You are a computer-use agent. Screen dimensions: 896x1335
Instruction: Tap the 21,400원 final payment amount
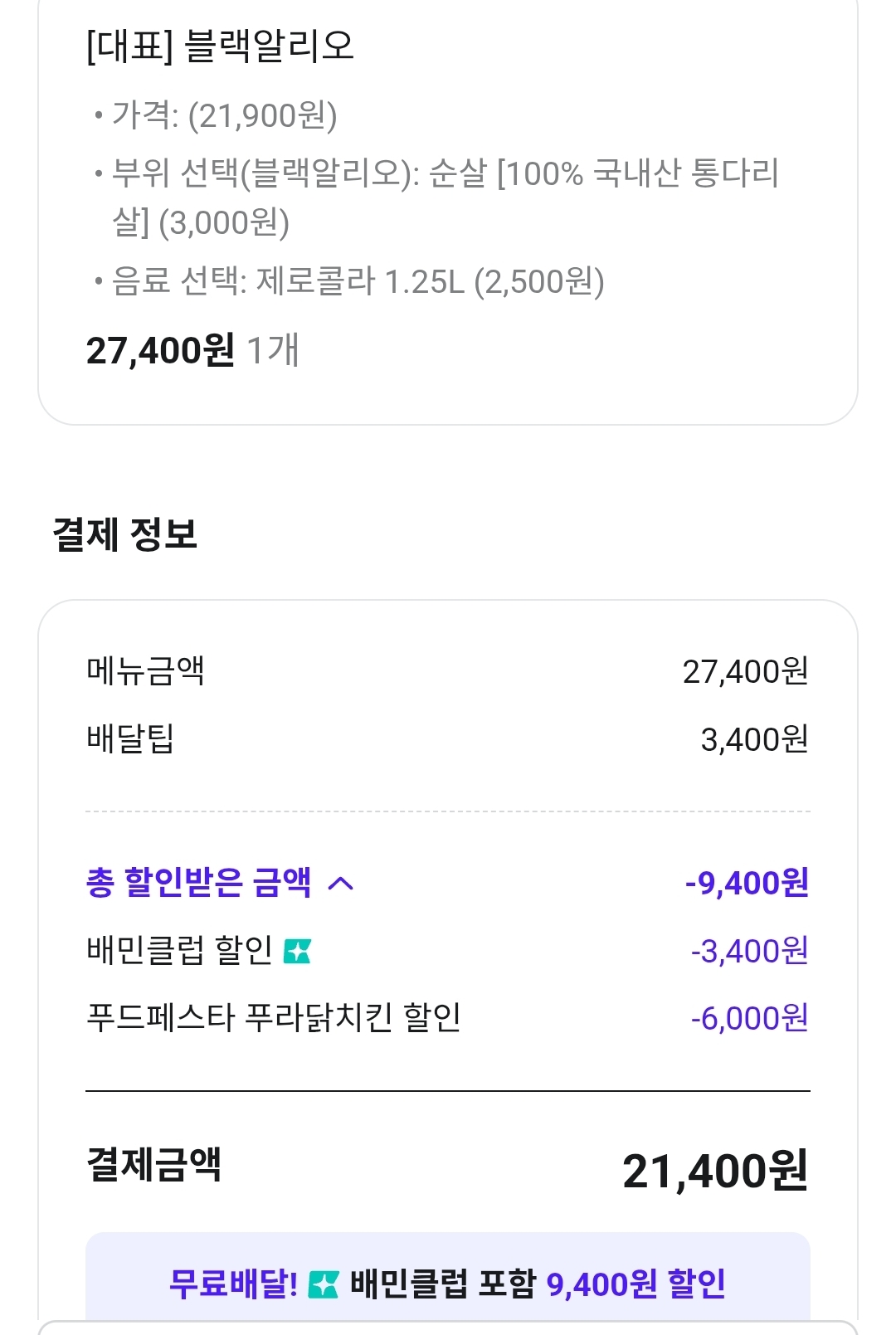(714, 1171)
